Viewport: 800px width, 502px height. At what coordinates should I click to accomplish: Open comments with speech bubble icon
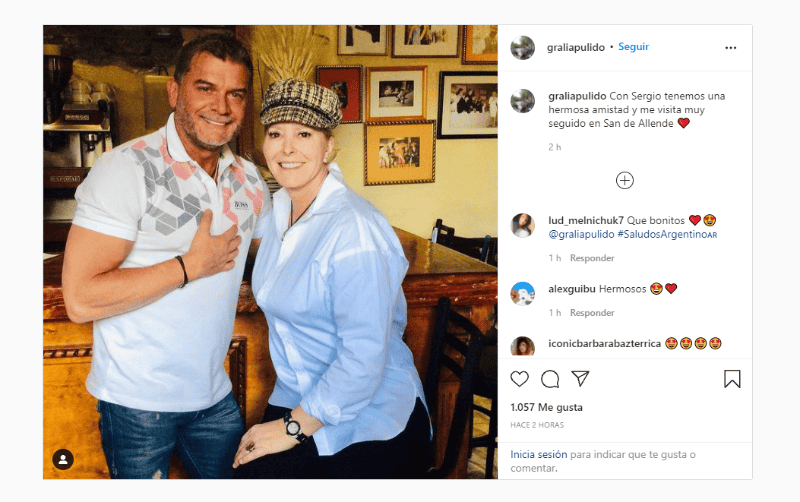[550, 379]
